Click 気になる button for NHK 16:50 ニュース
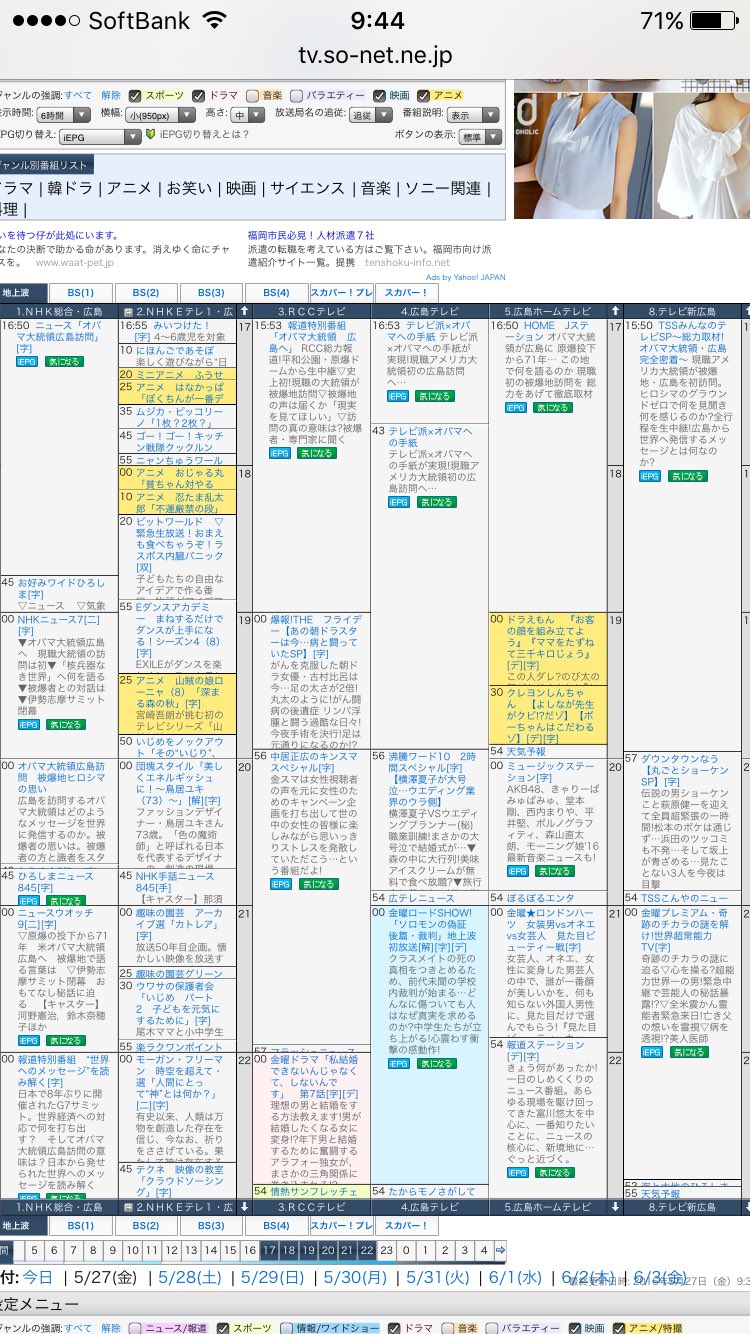This screenshot has height=1334, width=750. point(63,361)
